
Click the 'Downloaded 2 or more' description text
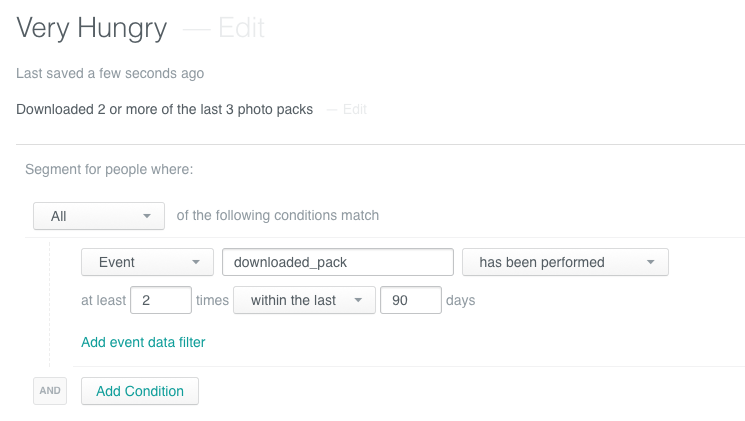(x=164, y=110)
